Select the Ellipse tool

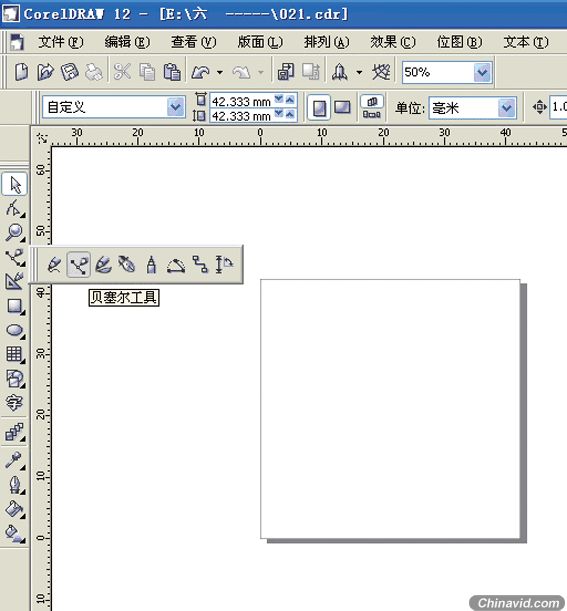click(x=15, y=330)
